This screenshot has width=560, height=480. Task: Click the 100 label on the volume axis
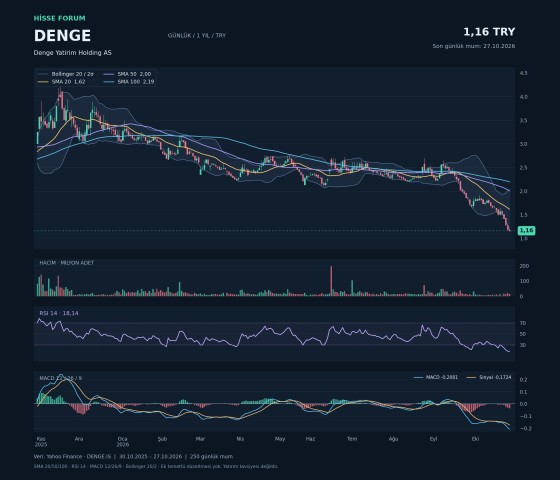[524, 281]
